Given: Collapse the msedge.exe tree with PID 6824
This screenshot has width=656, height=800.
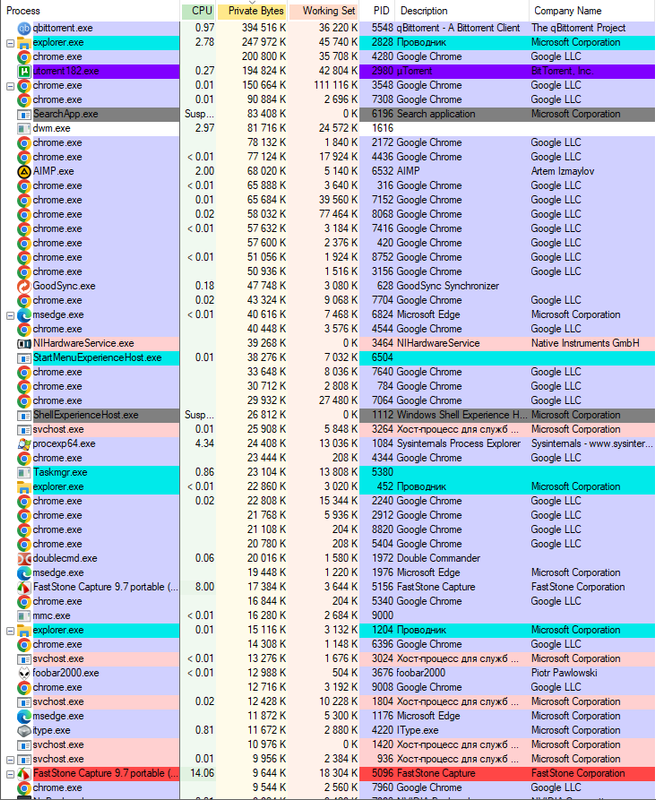Looking at the screenshot, I should [10, 315].
